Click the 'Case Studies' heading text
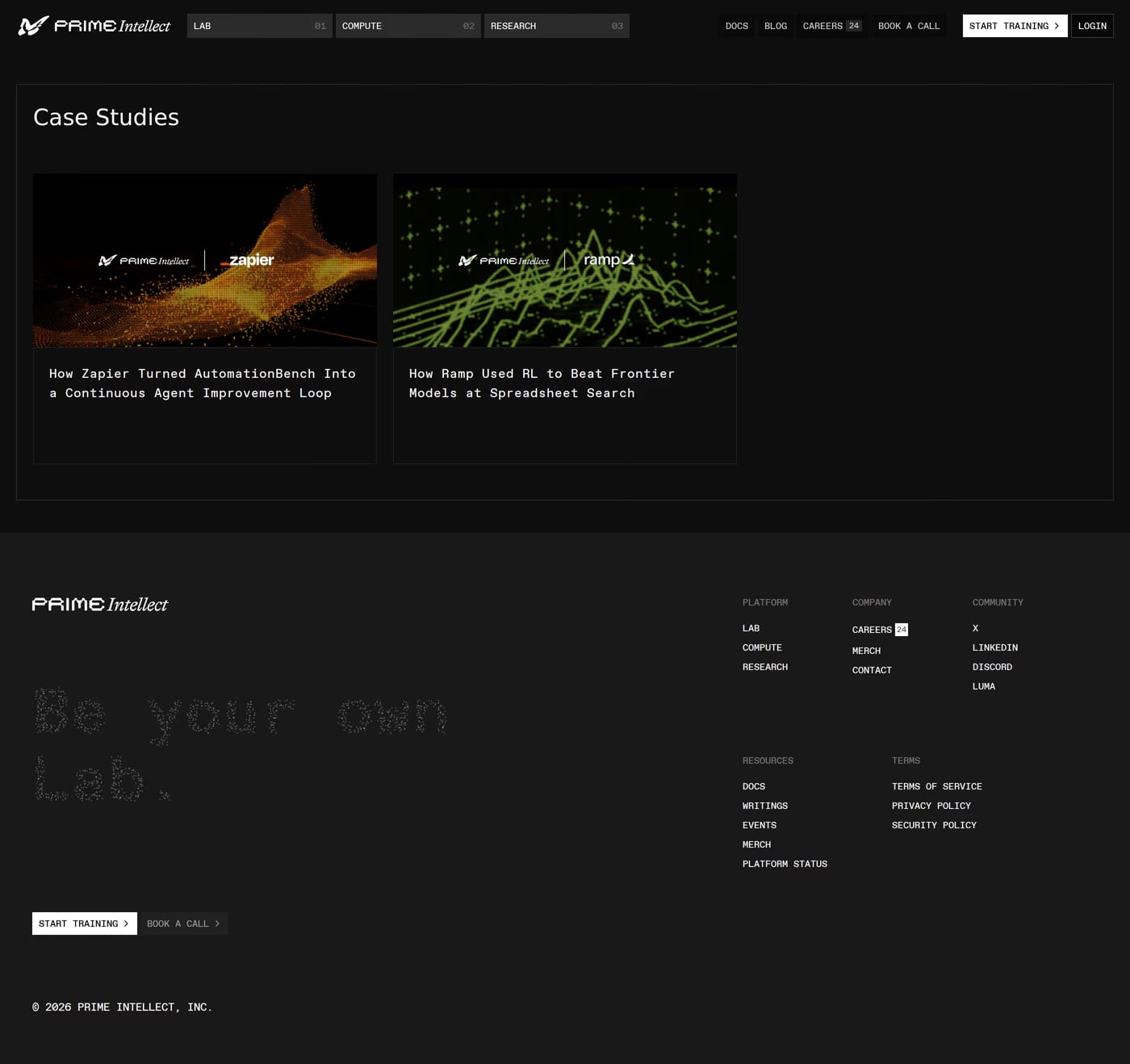The width and height of the screenshot is (1130, 1064). click(x=106, y=118)
